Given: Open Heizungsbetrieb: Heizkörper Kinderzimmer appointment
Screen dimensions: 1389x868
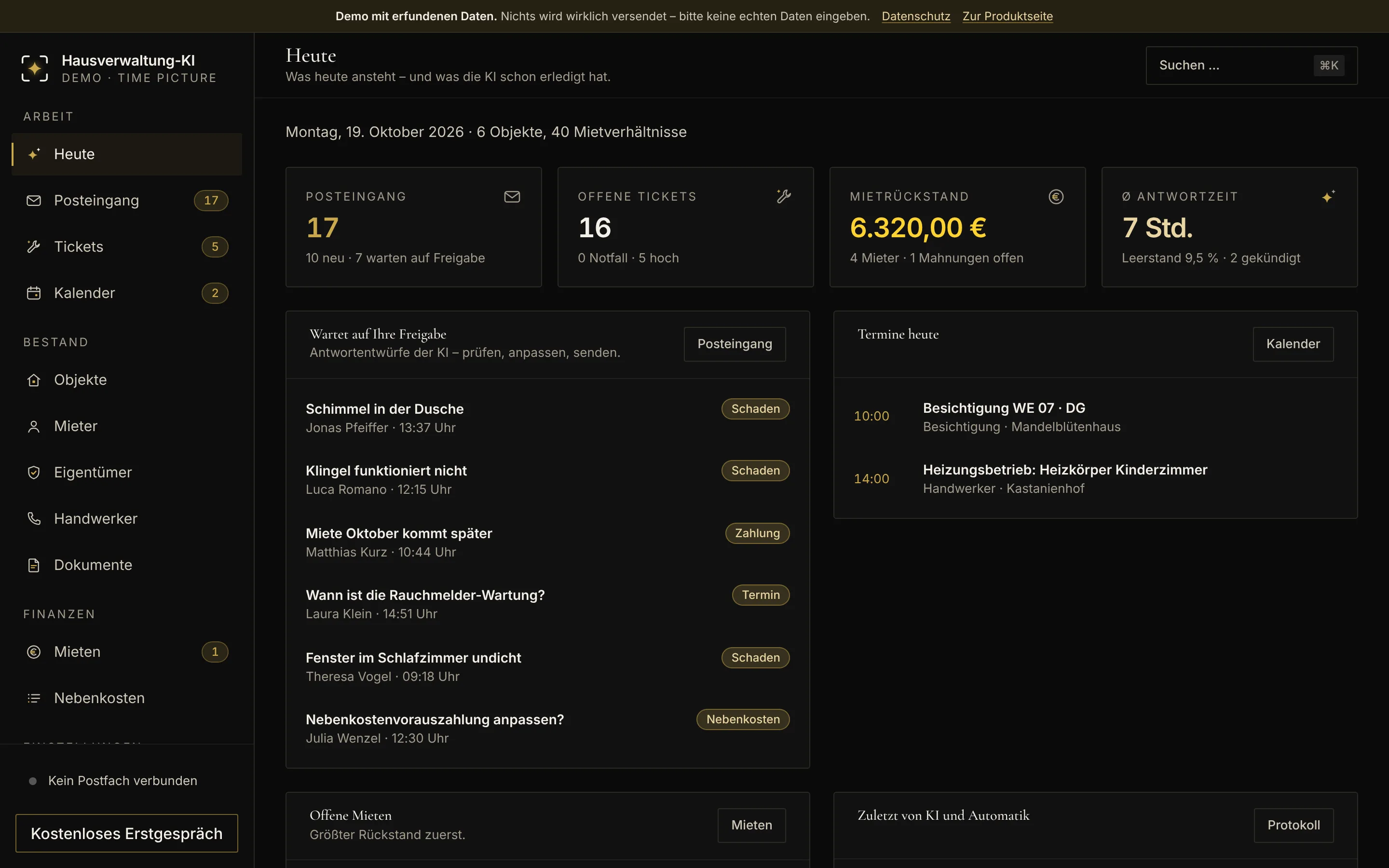Looking at the screenshot, I should (x=1095, y=479).
